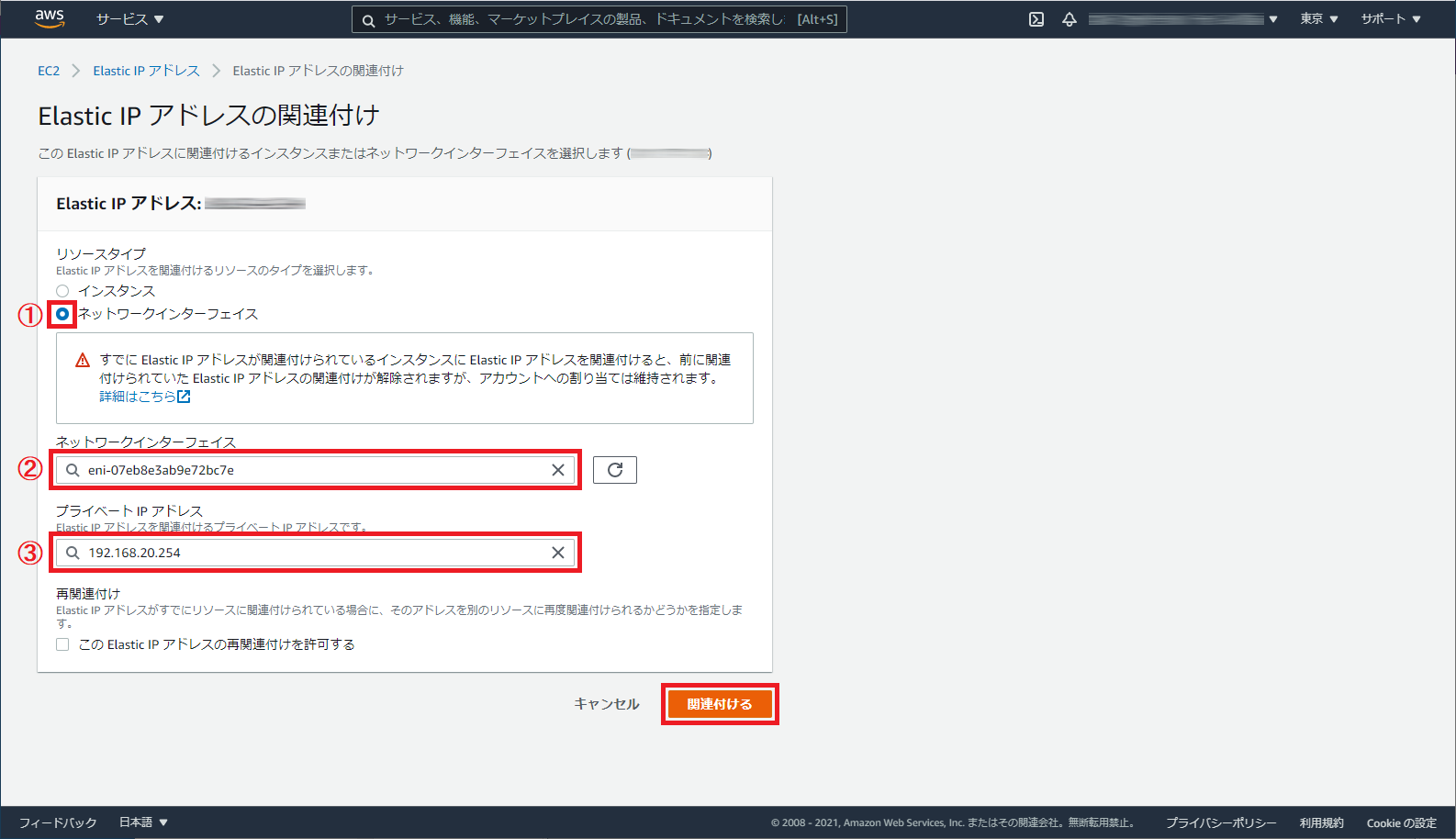Click the search magnifier in top bar
The width and height of the screenshot is (1456, 839).
tap(368, 20)
